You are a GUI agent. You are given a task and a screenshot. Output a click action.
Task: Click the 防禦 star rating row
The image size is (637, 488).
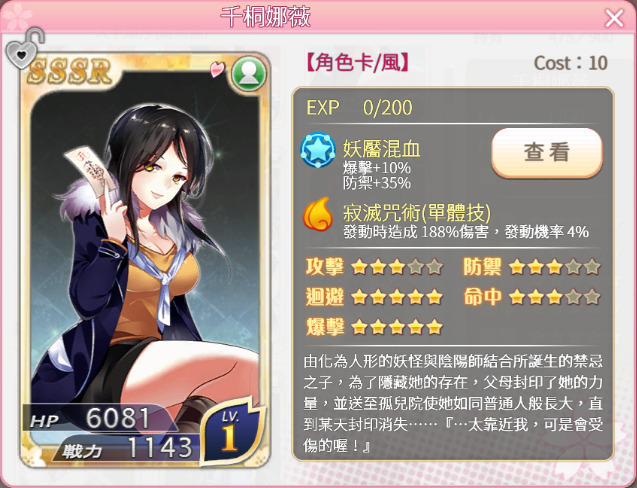pyautogui.click(x=531, y=267)
